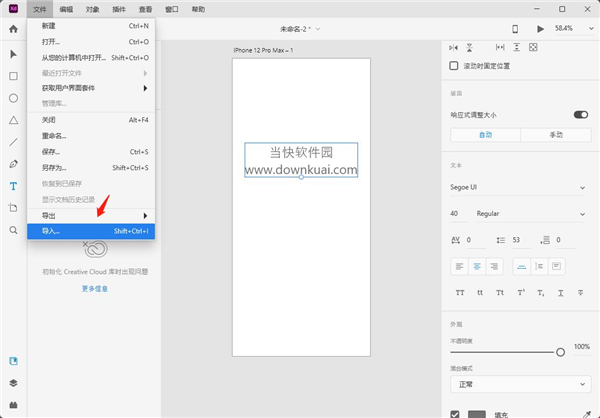Click line spacing field 53

521,240
